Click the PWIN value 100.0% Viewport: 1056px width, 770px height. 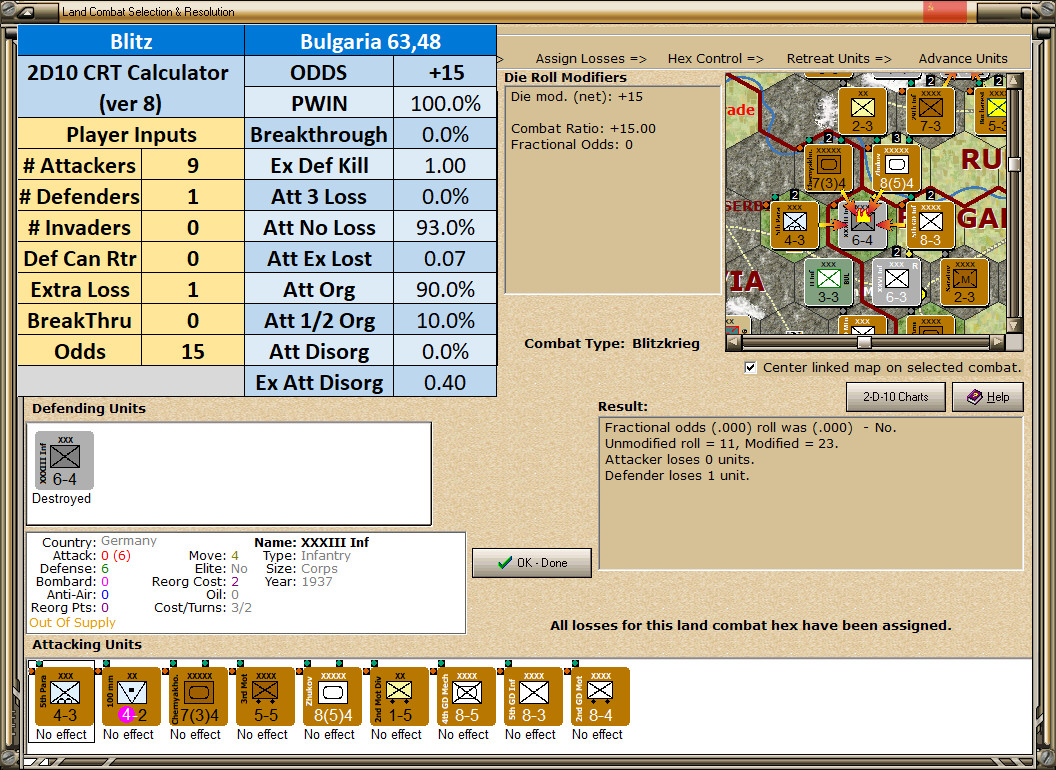(445, 104)
